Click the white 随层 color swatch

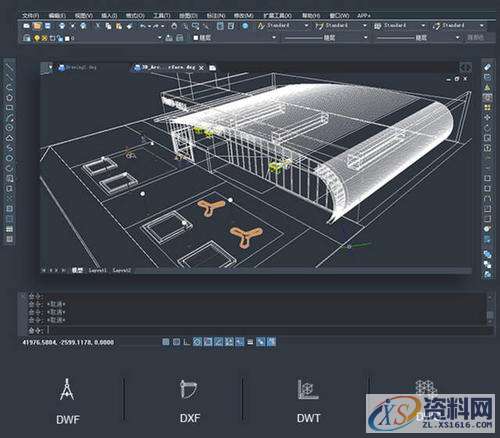(x=196, y=38)
